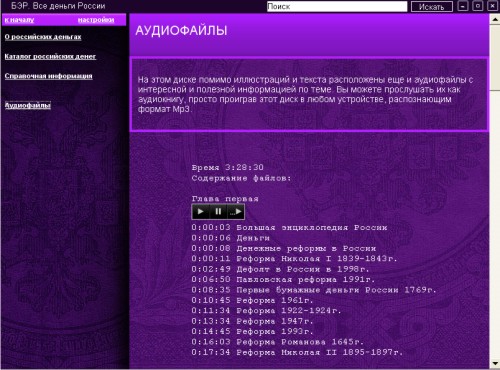
Task: Click the continue-play button with dots
Action: 236,212
